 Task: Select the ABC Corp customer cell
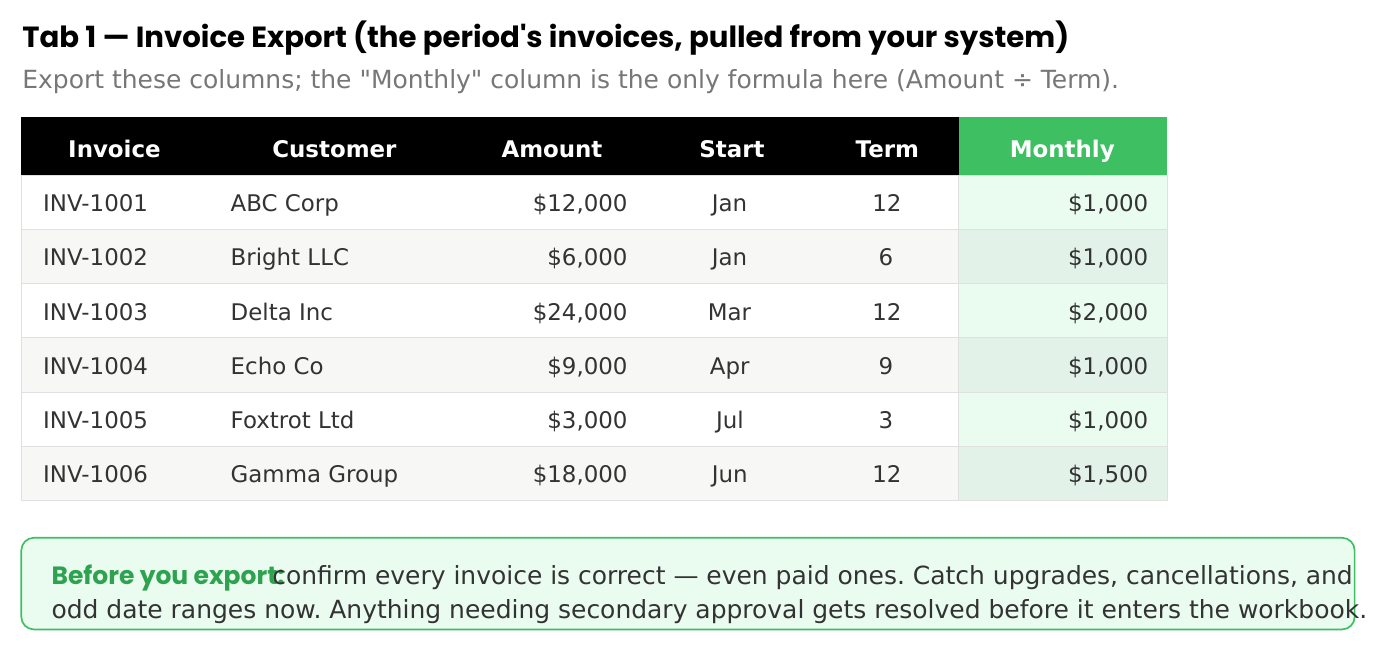pos(285,203)
